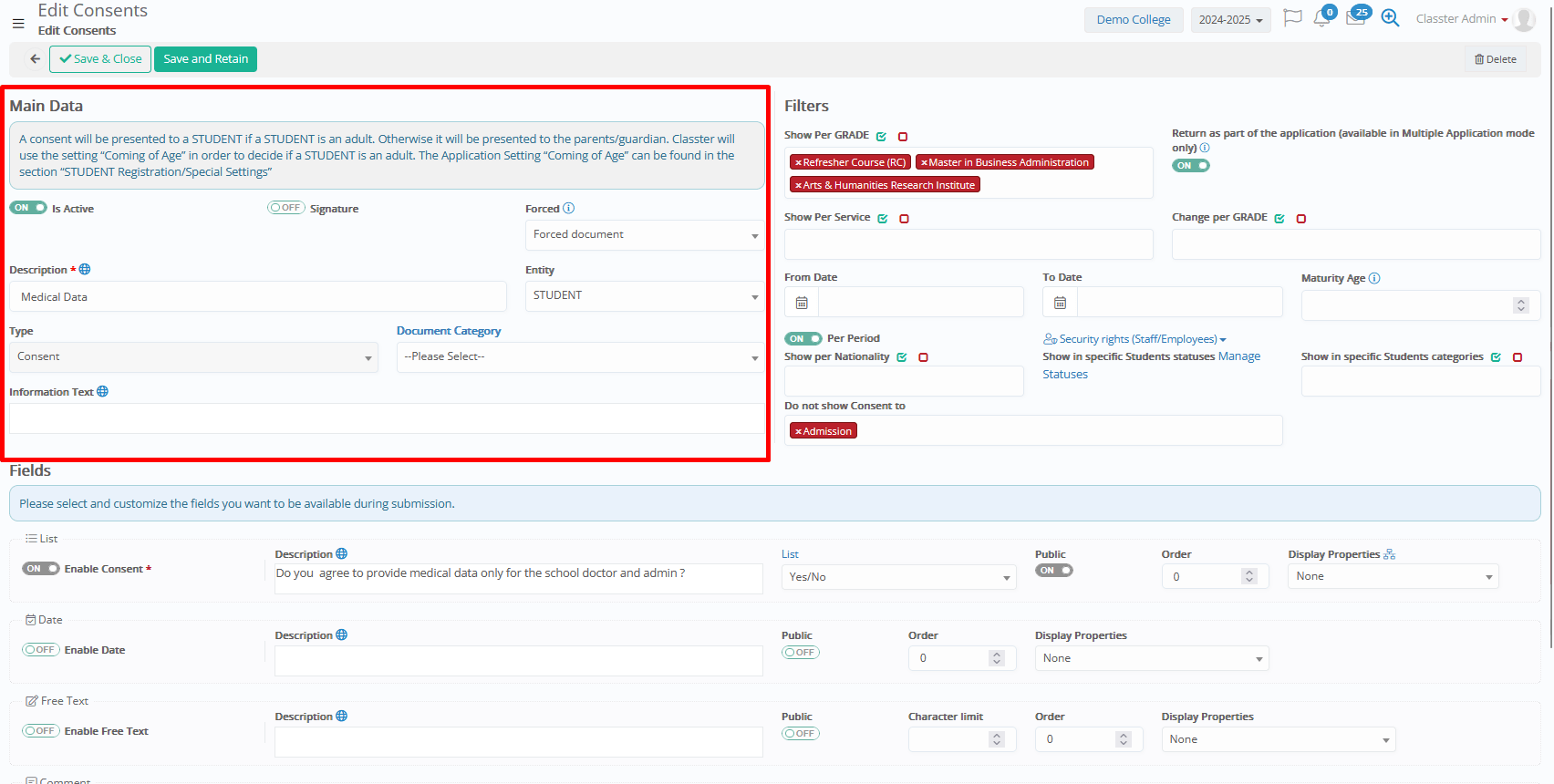Image resolution: width=1554 pixels, height=784 pixels.
Task: Open the From Date calendar picker
Action: tap(802, 303)
